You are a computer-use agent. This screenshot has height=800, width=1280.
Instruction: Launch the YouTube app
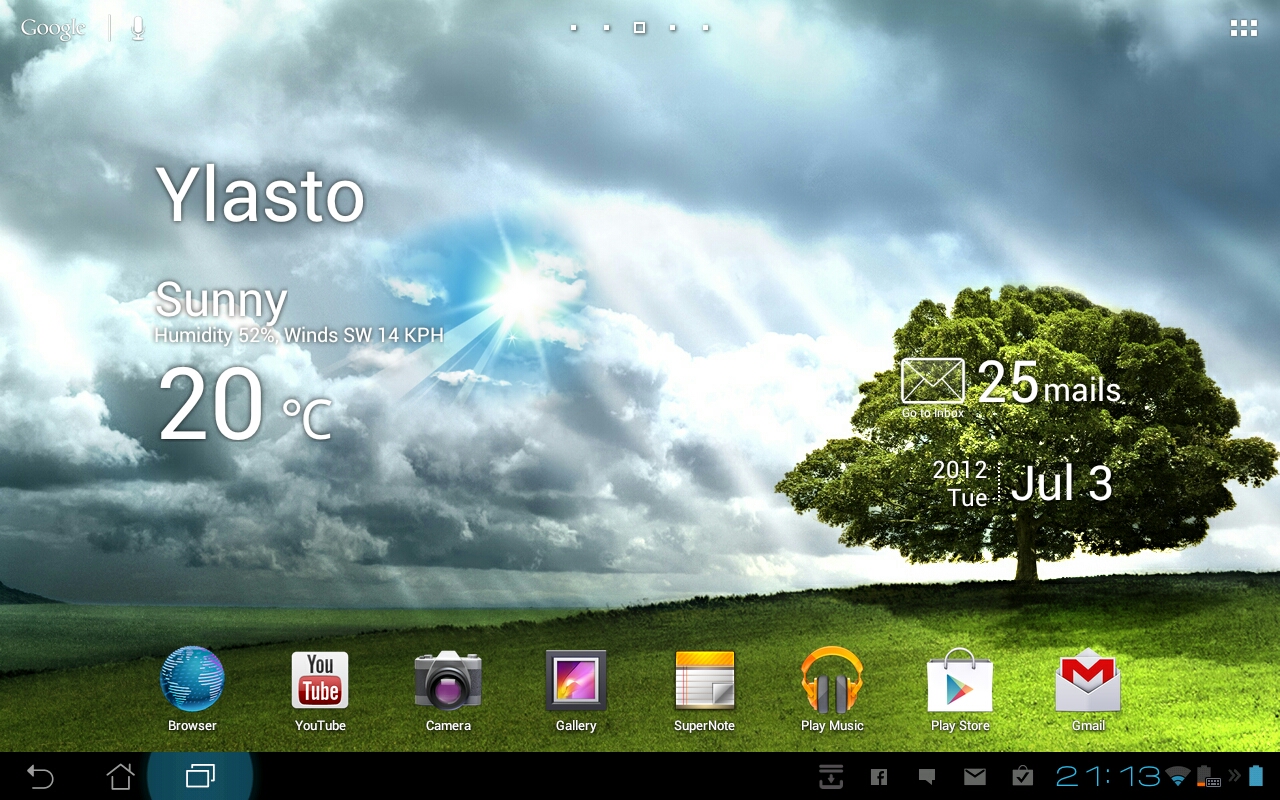tap(320, 689)
